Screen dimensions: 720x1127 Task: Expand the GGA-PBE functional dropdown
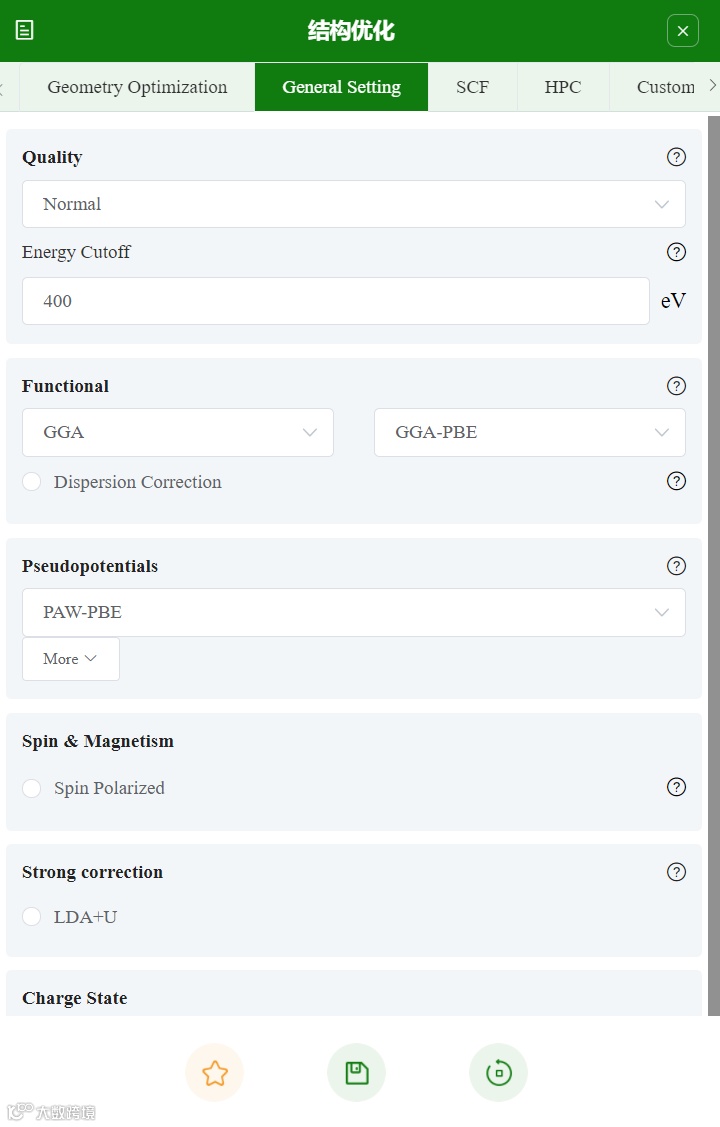tap(529, 432)
